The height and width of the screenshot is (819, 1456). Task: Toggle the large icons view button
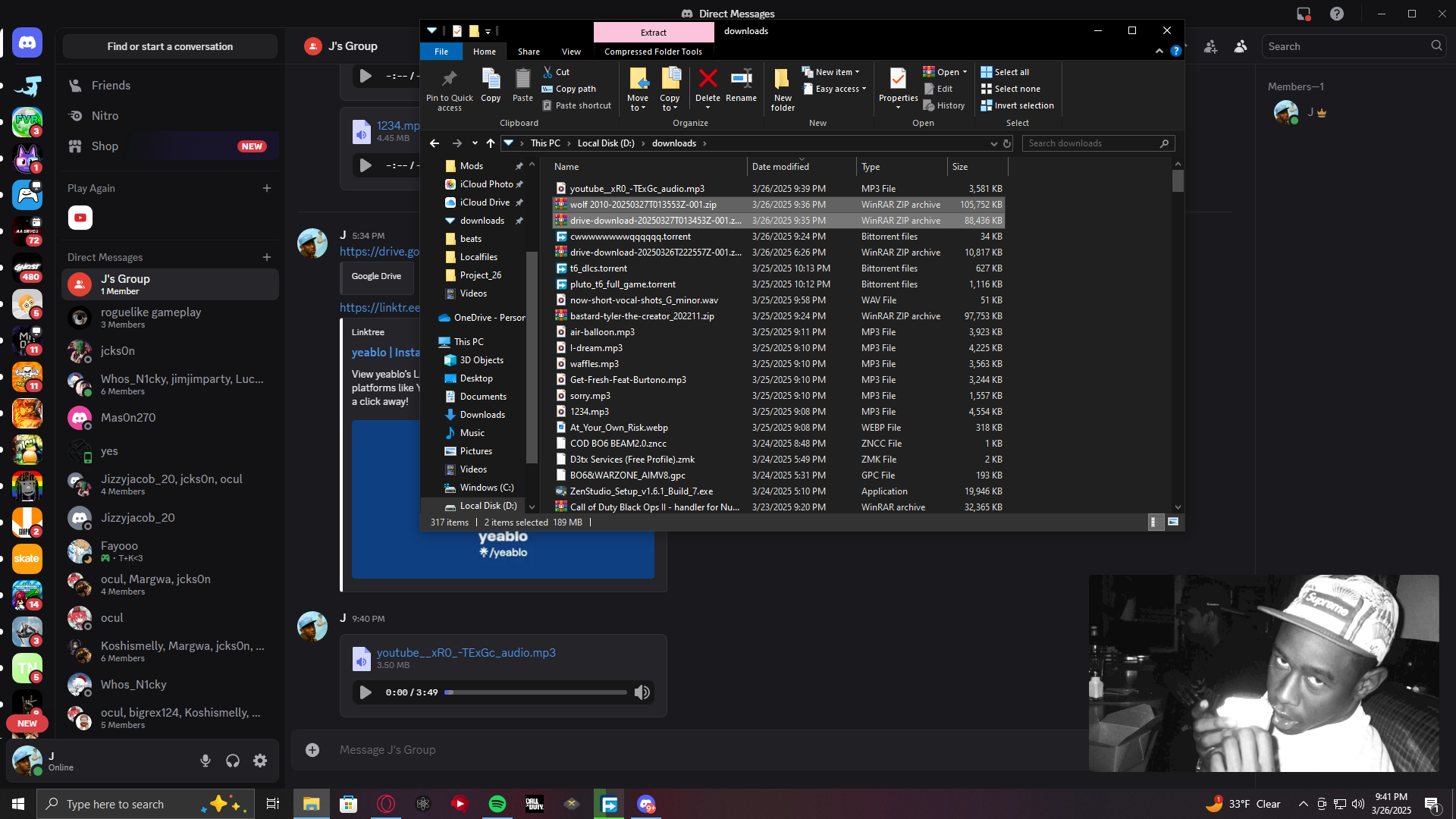[x=1173, y=522]
